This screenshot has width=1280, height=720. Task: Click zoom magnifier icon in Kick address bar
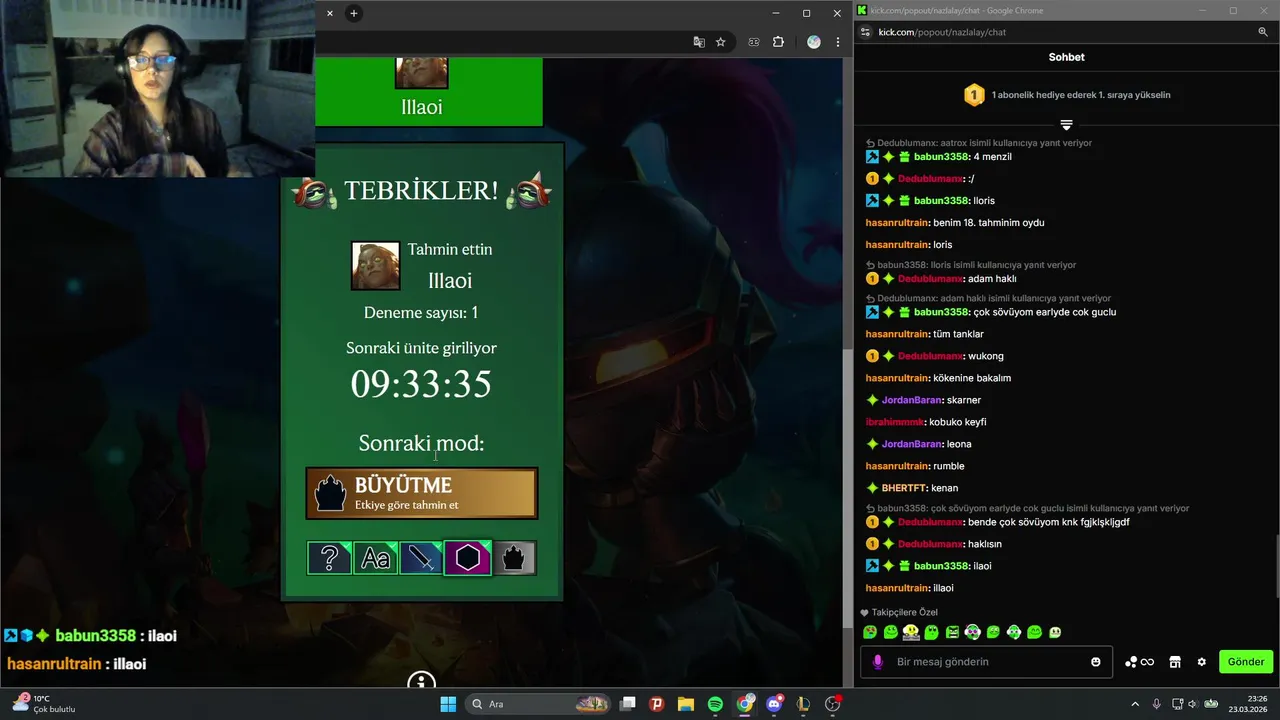click(x=1263, y=32)
